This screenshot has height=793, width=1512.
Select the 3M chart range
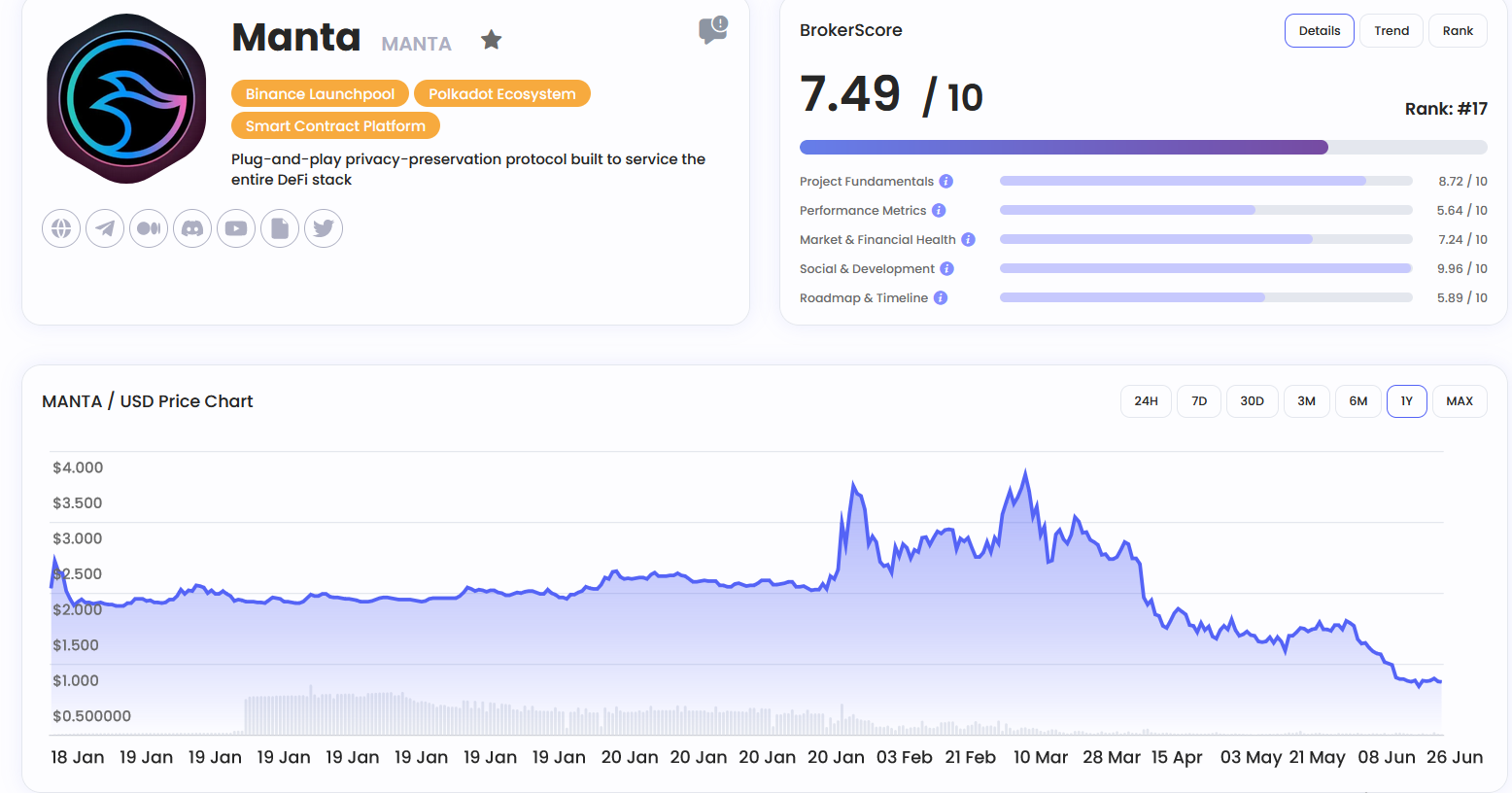click(x=1307, y=401)
